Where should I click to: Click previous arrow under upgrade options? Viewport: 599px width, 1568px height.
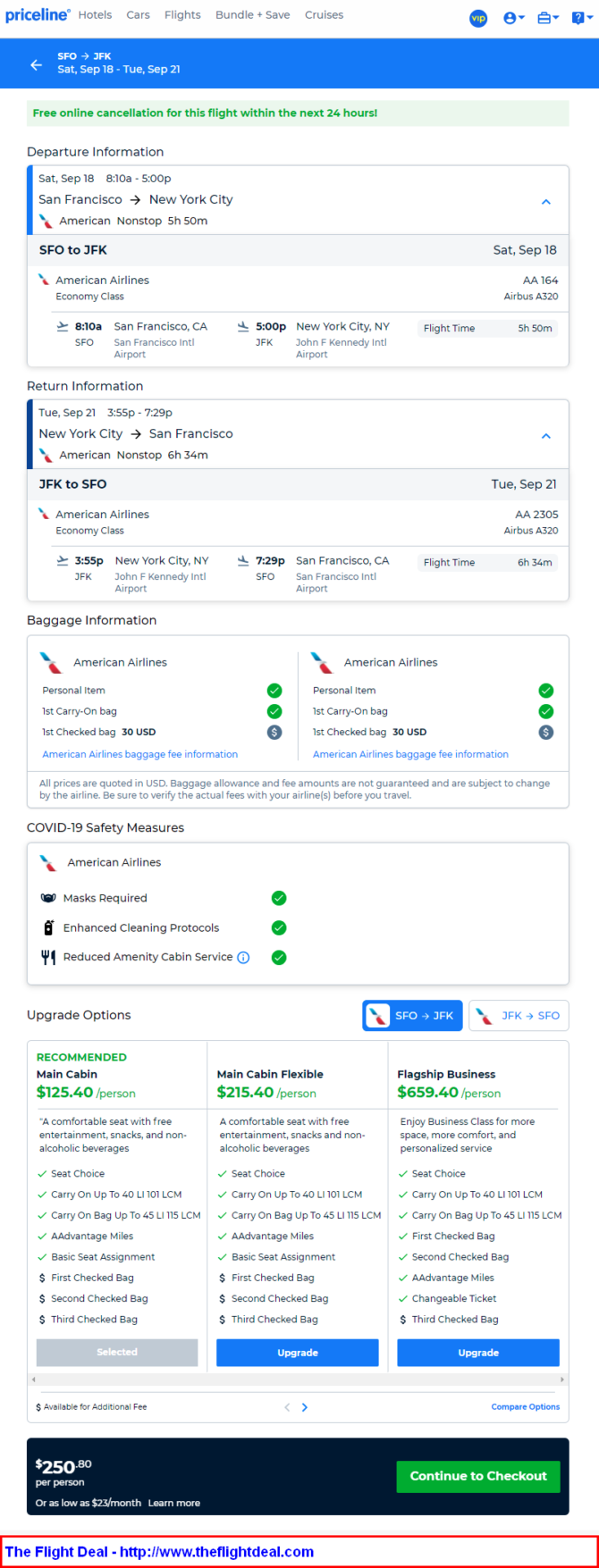(287, 1407)
